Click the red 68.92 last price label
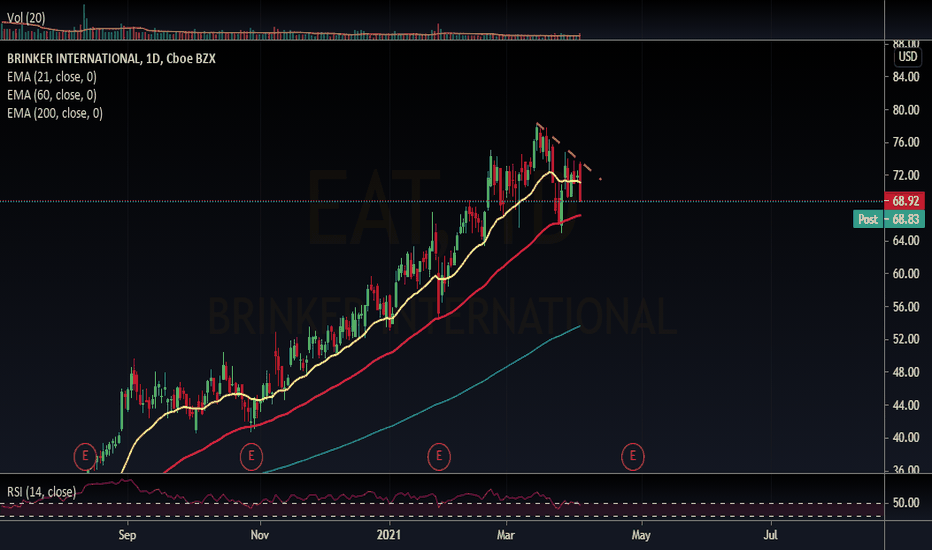The height and width of the screenshot is (550, 932). pos(905,201)
